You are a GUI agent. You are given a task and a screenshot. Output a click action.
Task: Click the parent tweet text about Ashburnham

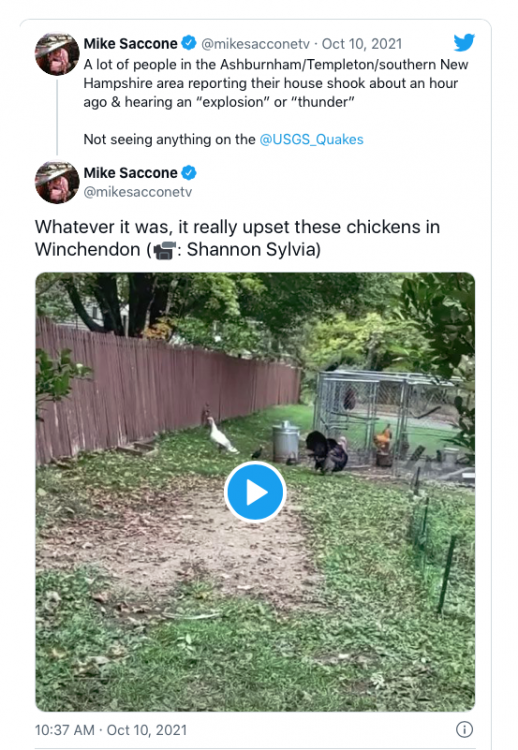[276, 83]
